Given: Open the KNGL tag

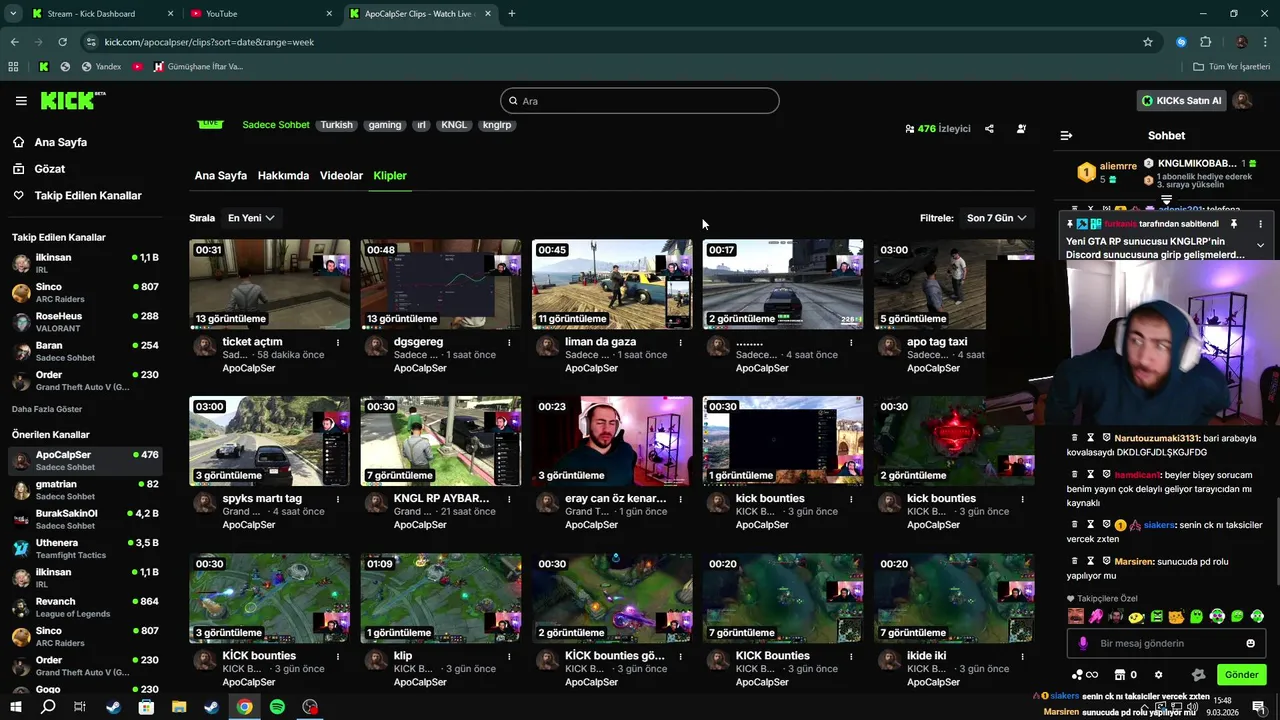Looking at the screenshot, I should tap(454, 125).
